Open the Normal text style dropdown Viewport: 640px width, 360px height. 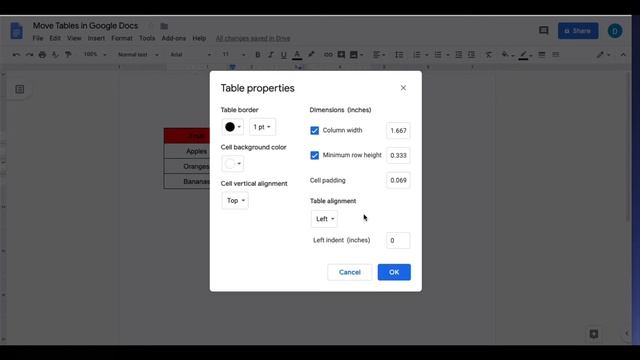[138, 54]
